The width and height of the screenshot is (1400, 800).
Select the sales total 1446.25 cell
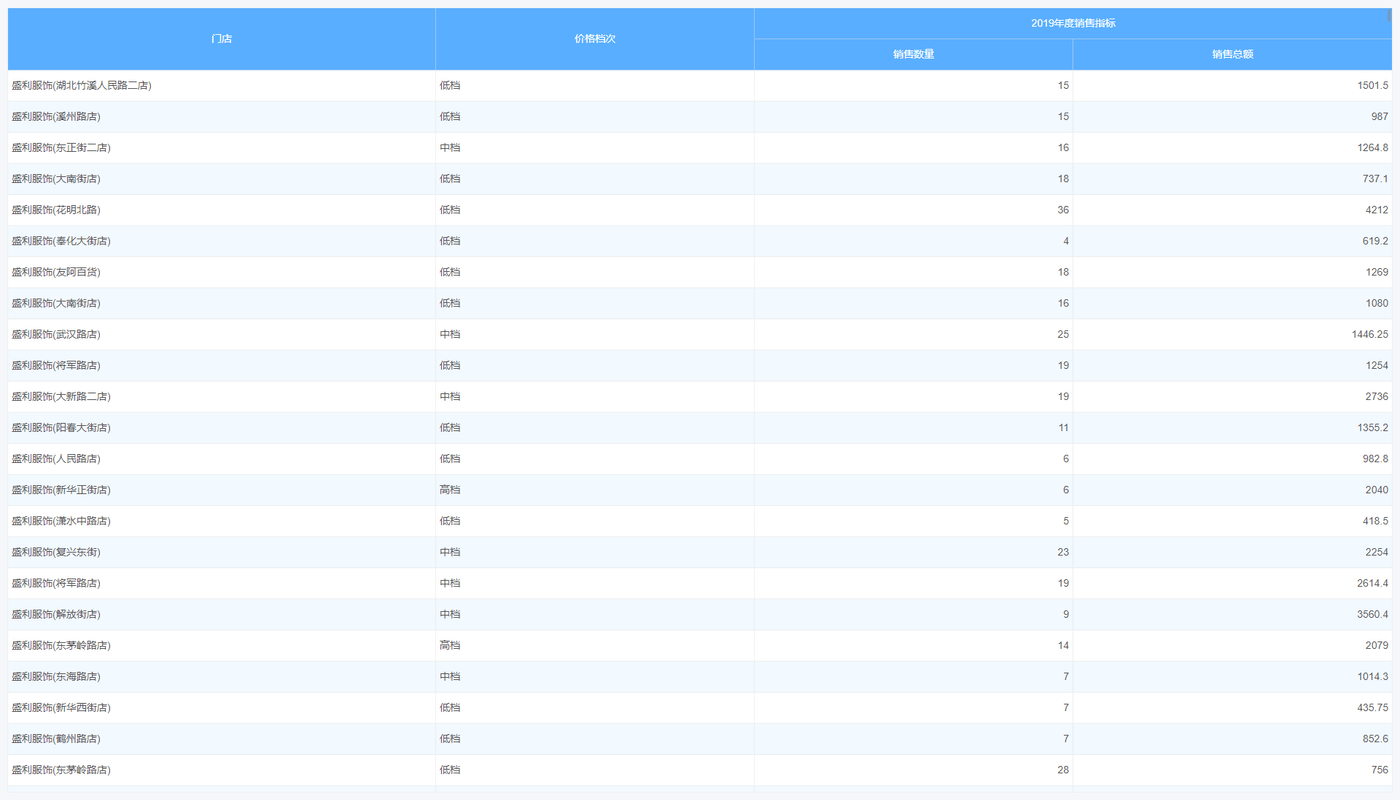1369,334
